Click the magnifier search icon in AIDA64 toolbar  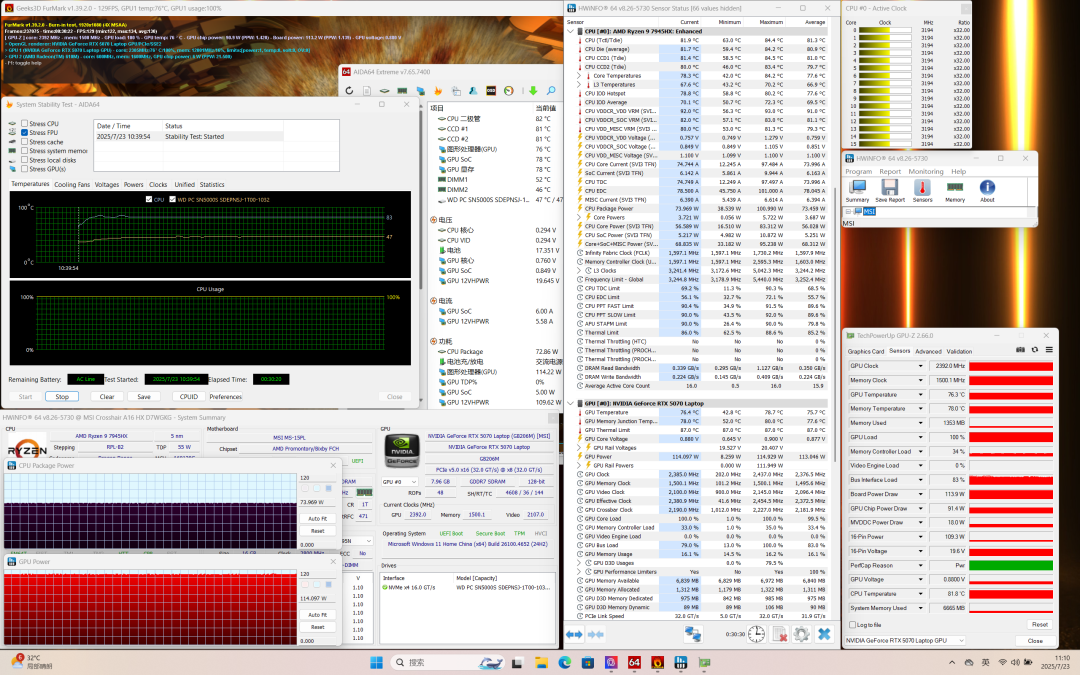[x=551, y=90]
